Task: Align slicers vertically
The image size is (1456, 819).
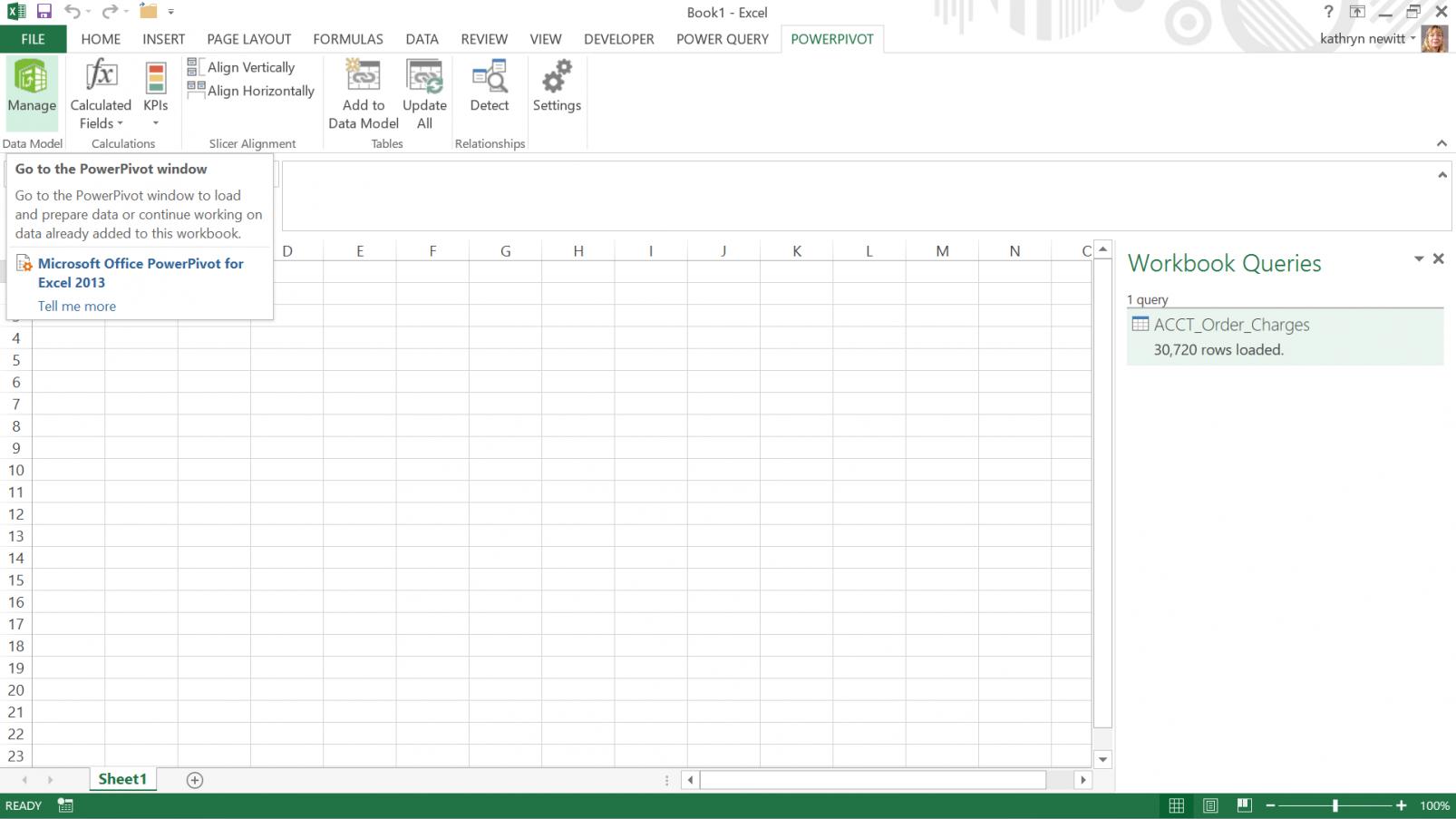Action: (241, 67)
